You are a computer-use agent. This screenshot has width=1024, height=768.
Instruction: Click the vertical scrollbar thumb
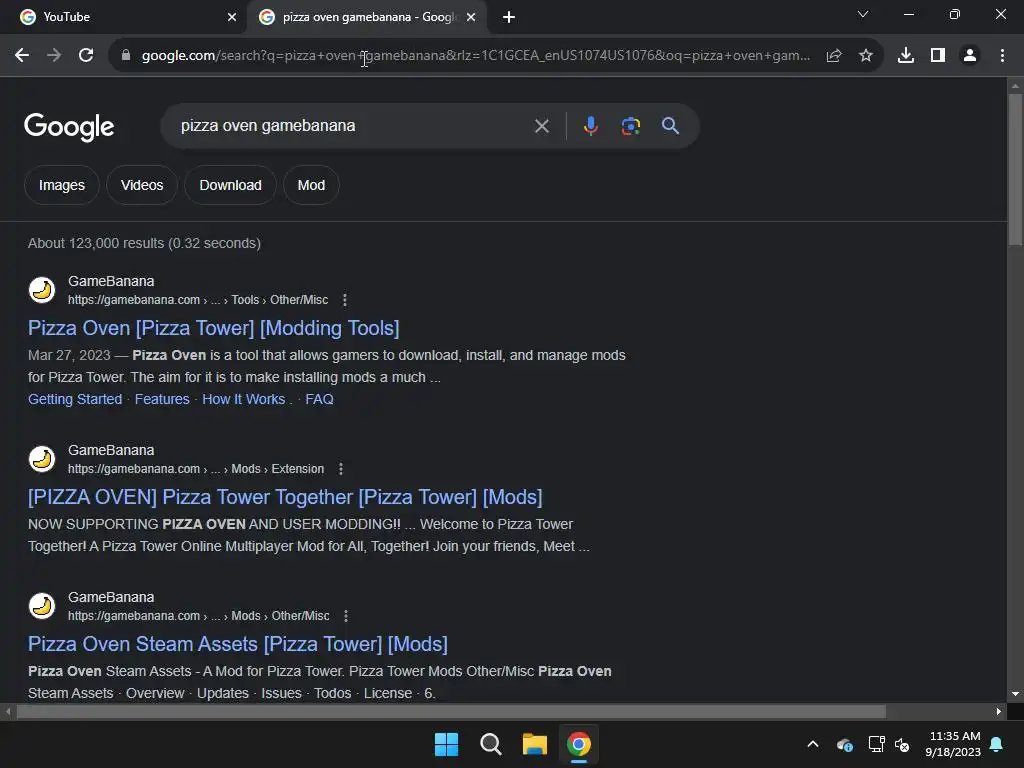[x=1015, y=170]
